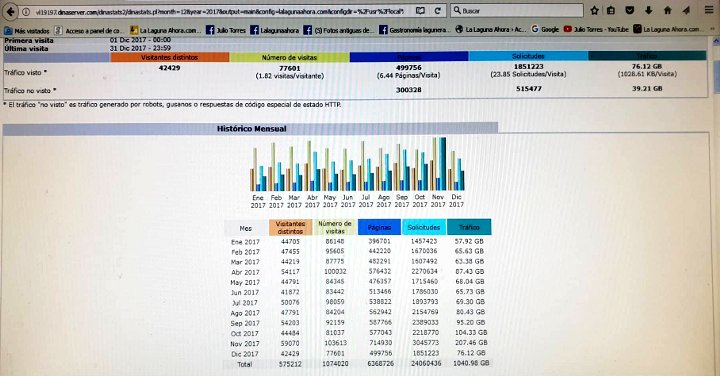Screen dimensions: 720x376
Task: Click the address bar URL field
Action: (219, 11)
